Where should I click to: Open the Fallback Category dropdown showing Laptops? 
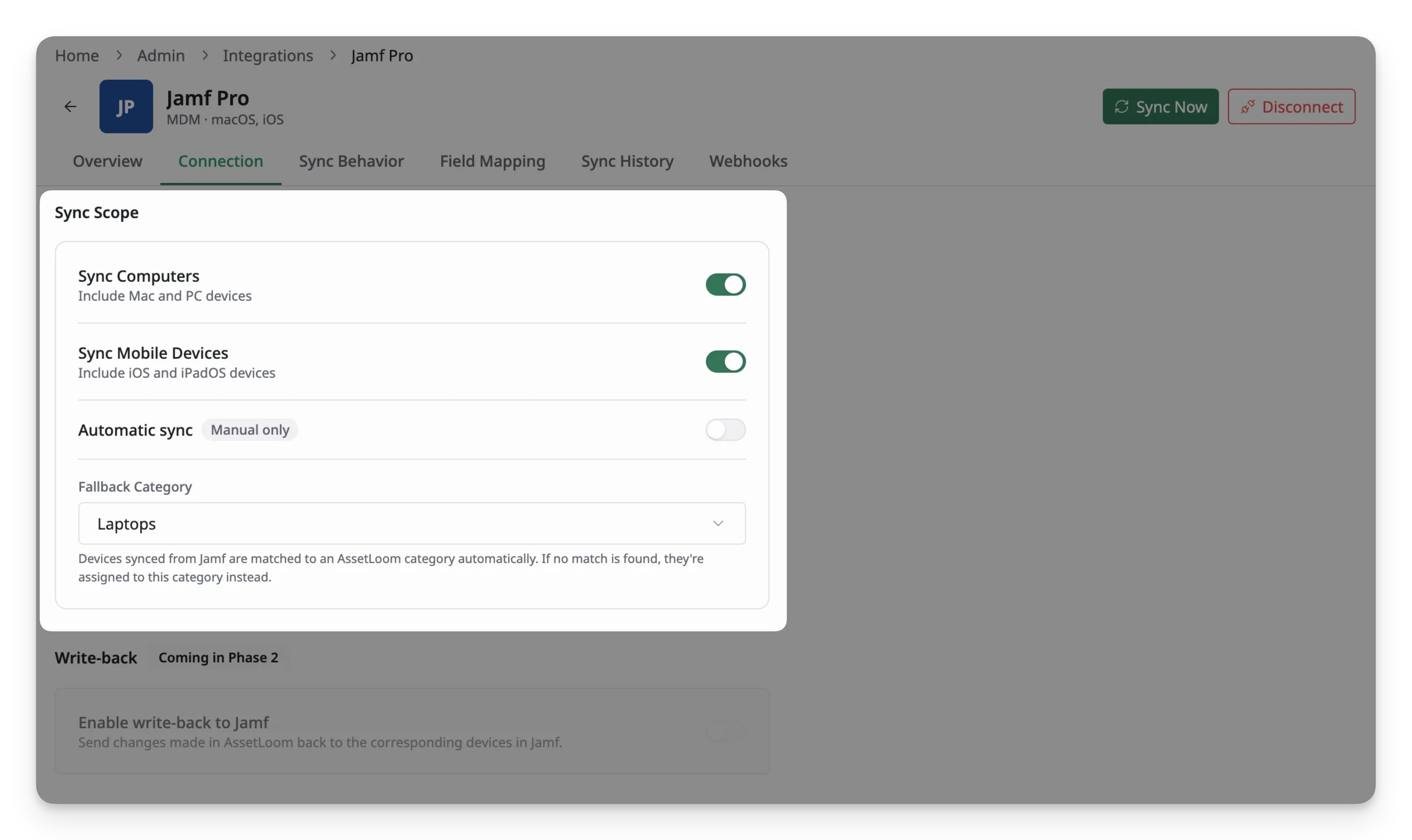[x=411, y=524]
